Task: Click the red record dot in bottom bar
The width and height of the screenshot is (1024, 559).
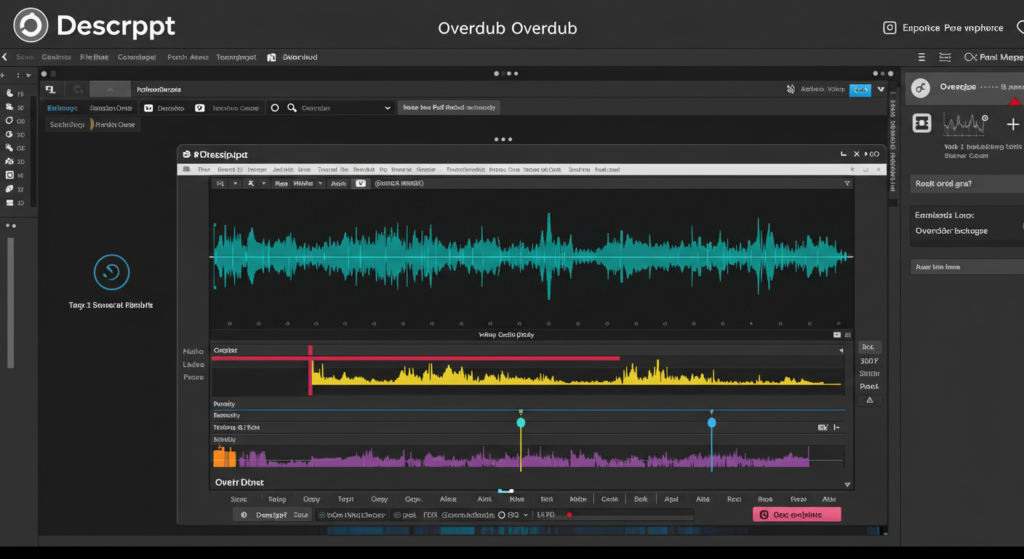Action: (x=569, y=515)
